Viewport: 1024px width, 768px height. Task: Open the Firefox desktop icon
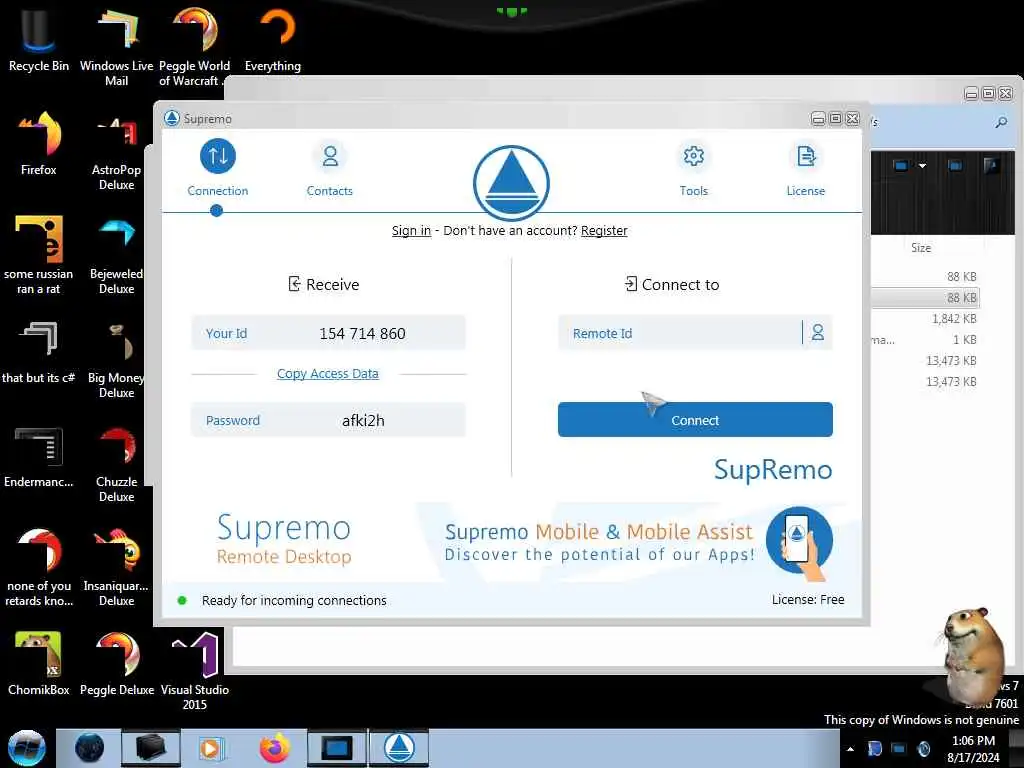point(39,143)
